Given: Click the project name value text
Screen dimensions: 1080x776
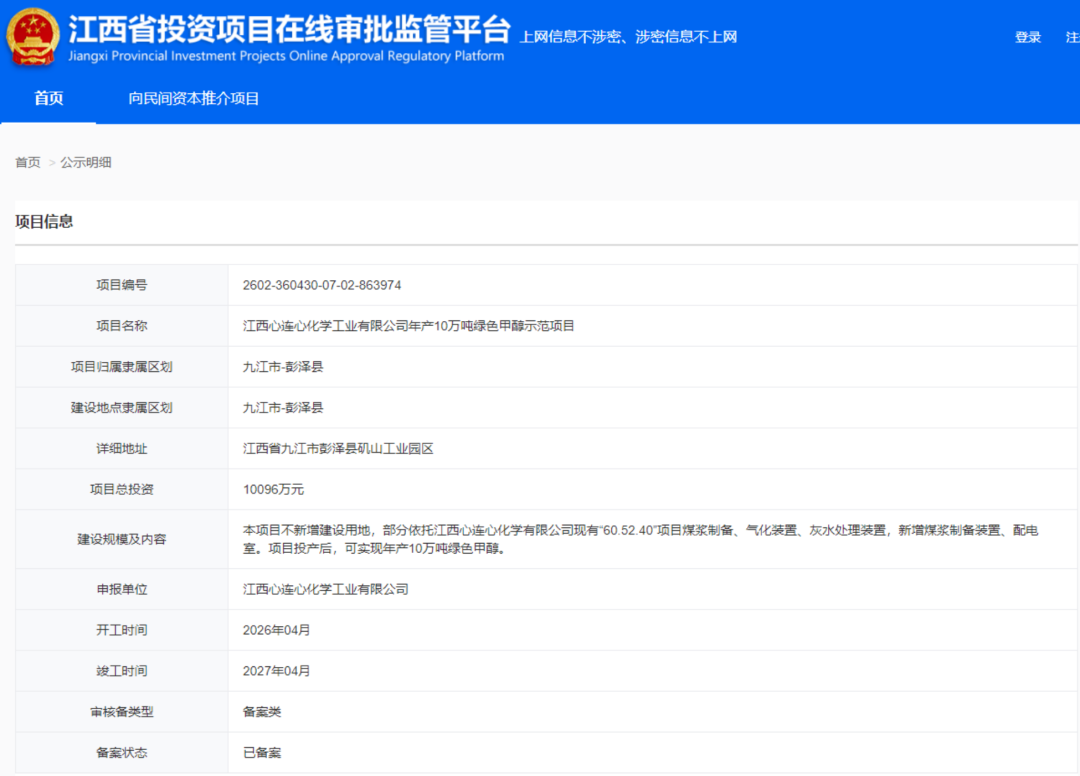Looking at the screenshot, I should (408, 326).
